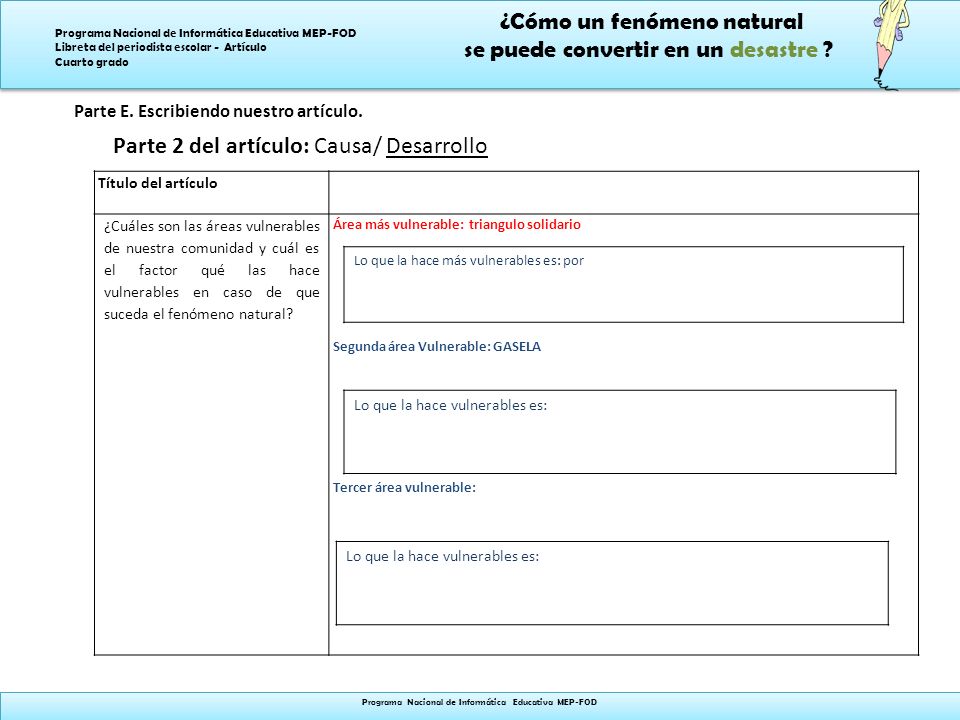Viewport: 960px width, 720px height.
Task: Click the box under Tercer área vulnerable
Action: tap(612, 583)
